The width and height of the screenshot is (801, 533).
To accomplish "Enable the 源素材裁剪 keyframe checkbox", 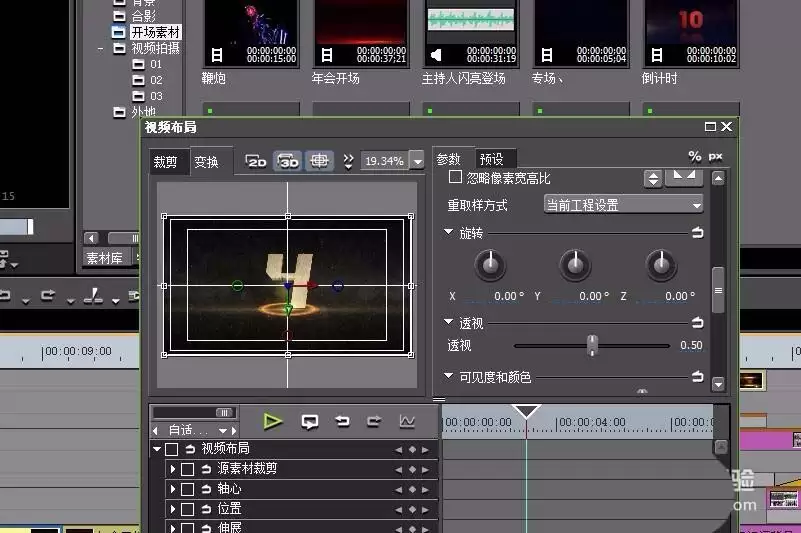I will click(x=187, y=469).
